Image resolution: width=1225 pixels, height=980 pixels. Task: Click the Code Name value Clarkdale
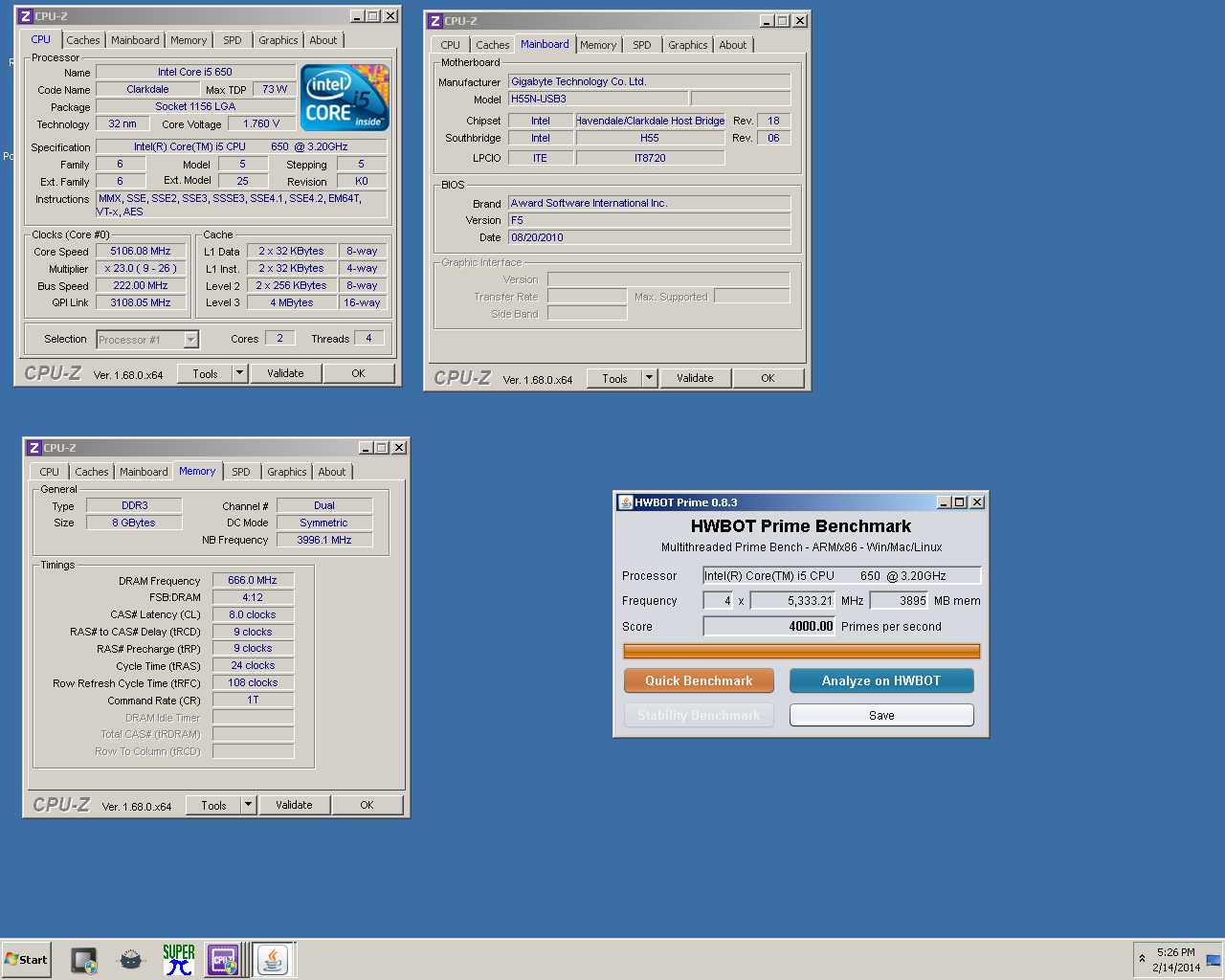pos(147,89)
